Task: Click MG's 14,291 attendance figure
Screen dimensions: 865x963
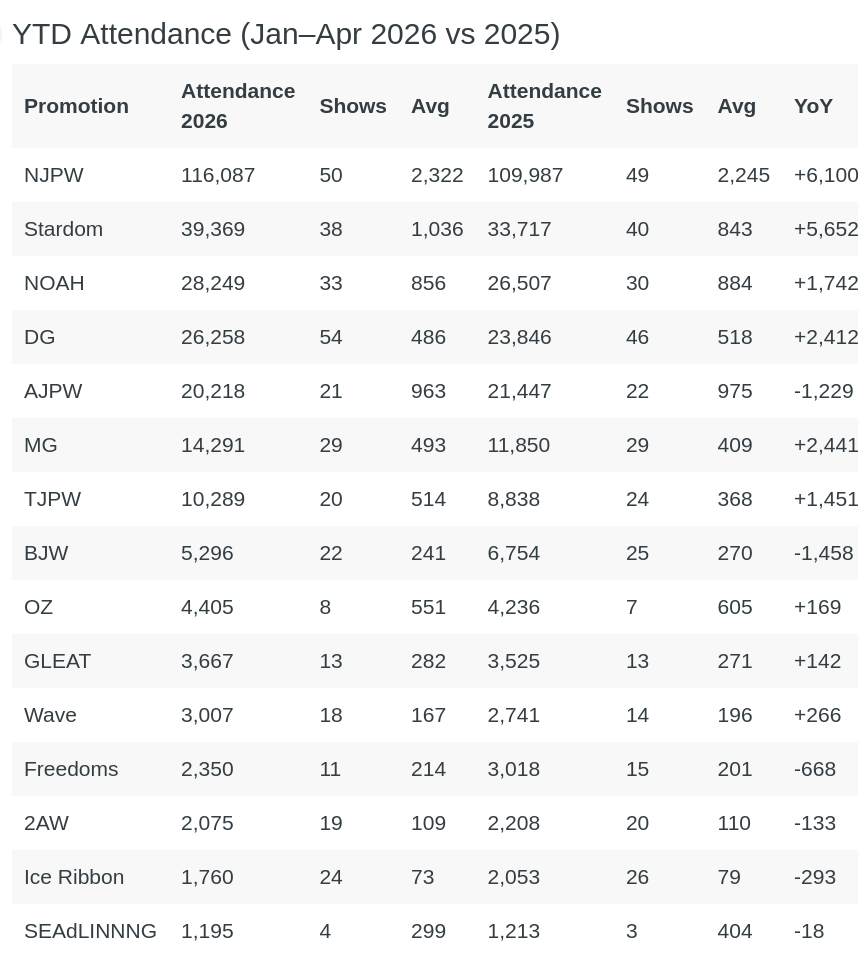Action: [213, 445]
